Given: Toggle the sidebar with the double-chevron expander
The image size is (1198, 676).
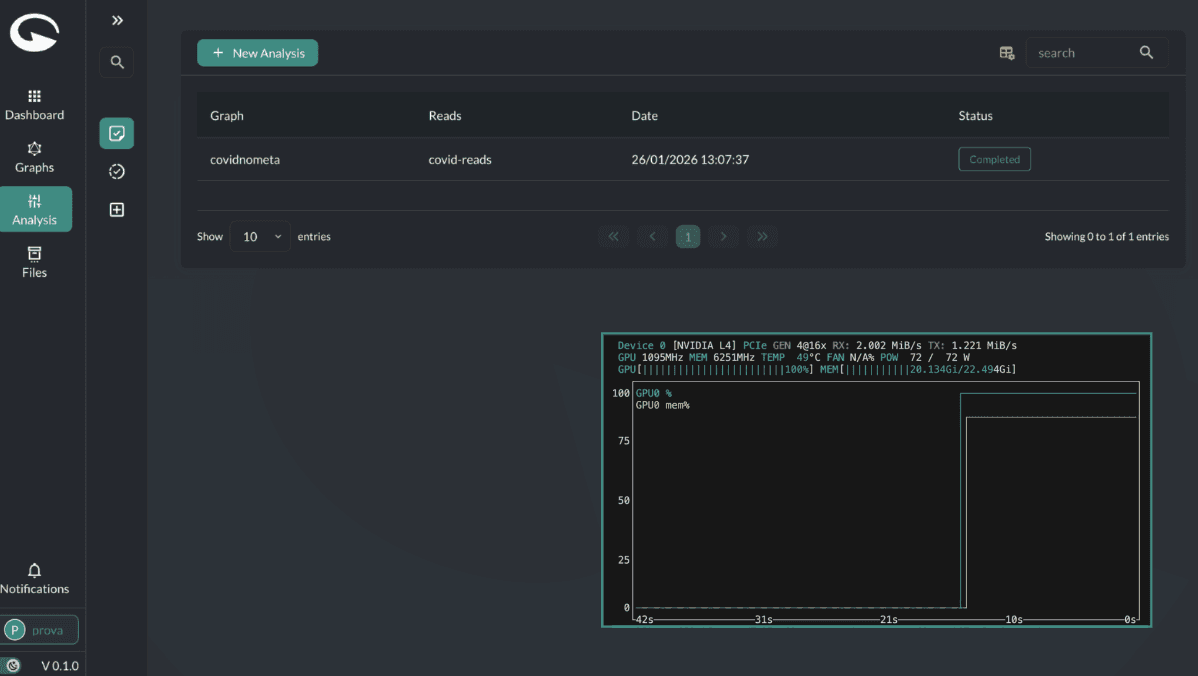Looking at the screenshot, I should (x=116, y=19).
